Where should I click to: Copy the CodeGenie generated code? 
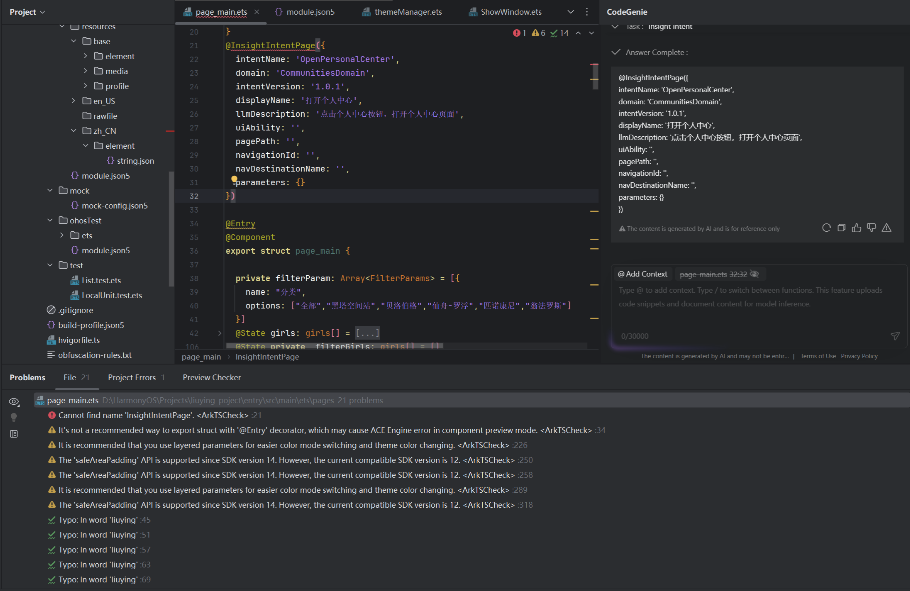pyautogui.click(x=841, y=228)
